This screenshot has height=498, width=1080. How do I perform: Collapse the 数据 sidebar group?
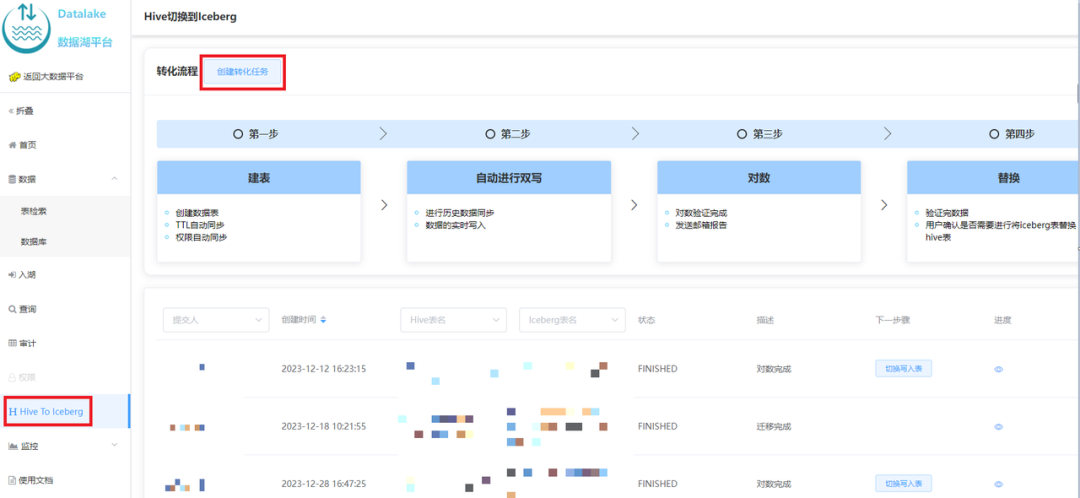click(x=65, y=179)
